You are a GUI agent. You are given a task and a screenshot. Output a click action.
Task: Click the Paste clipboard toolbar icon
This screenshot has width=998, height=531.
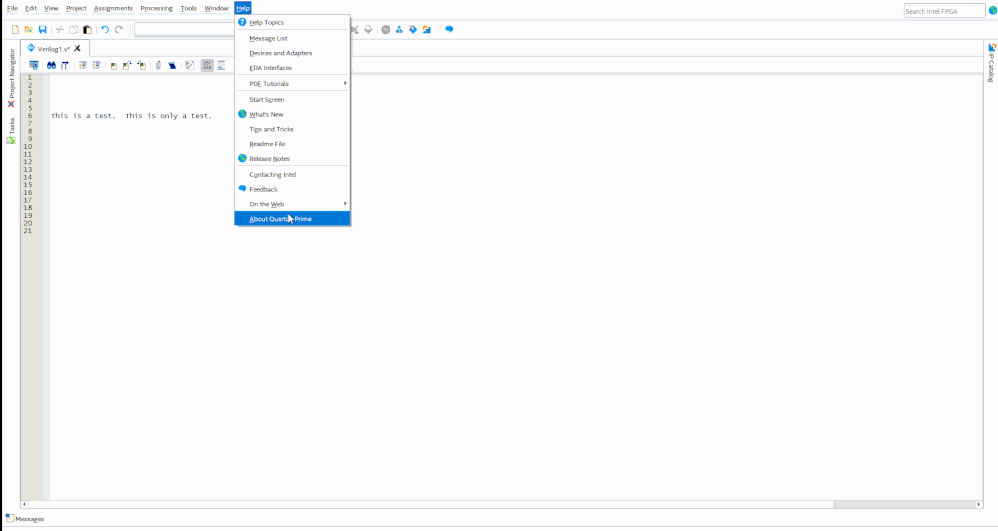pyautogui.click(x=88, y=29)
